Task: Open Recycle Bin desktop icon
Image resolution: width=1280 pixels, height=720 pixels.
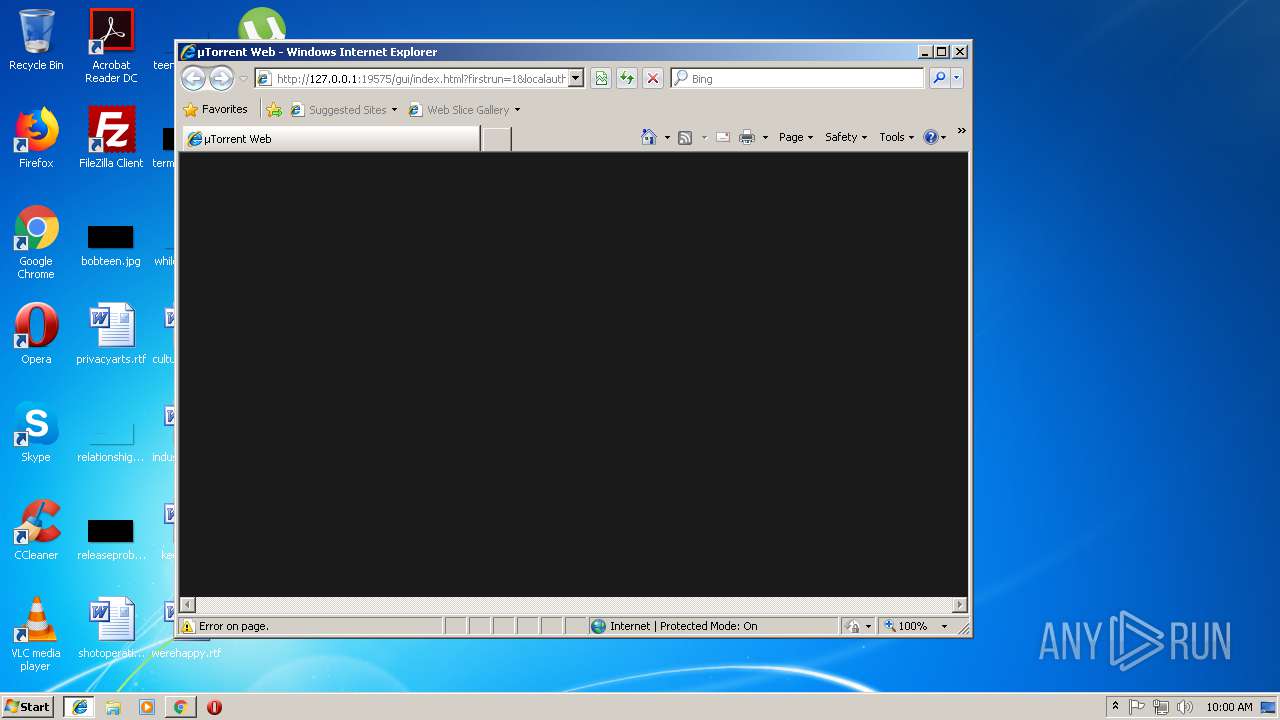Action: [x=36, y=40]
